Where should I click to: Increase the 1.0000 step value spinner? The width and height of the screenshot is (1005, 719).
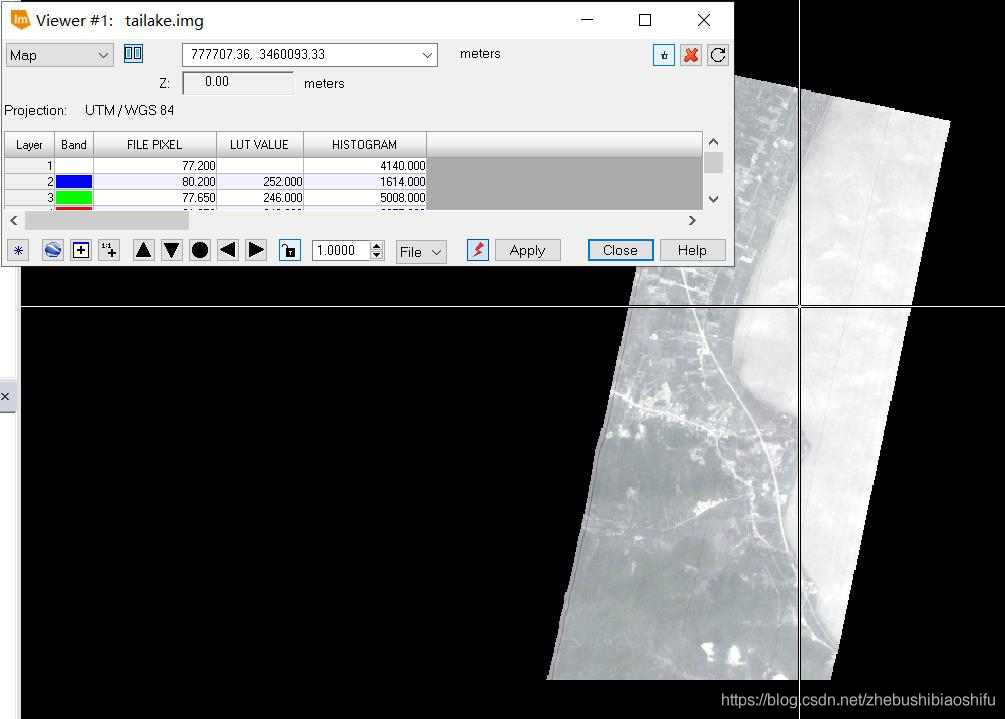coord(377,245)
